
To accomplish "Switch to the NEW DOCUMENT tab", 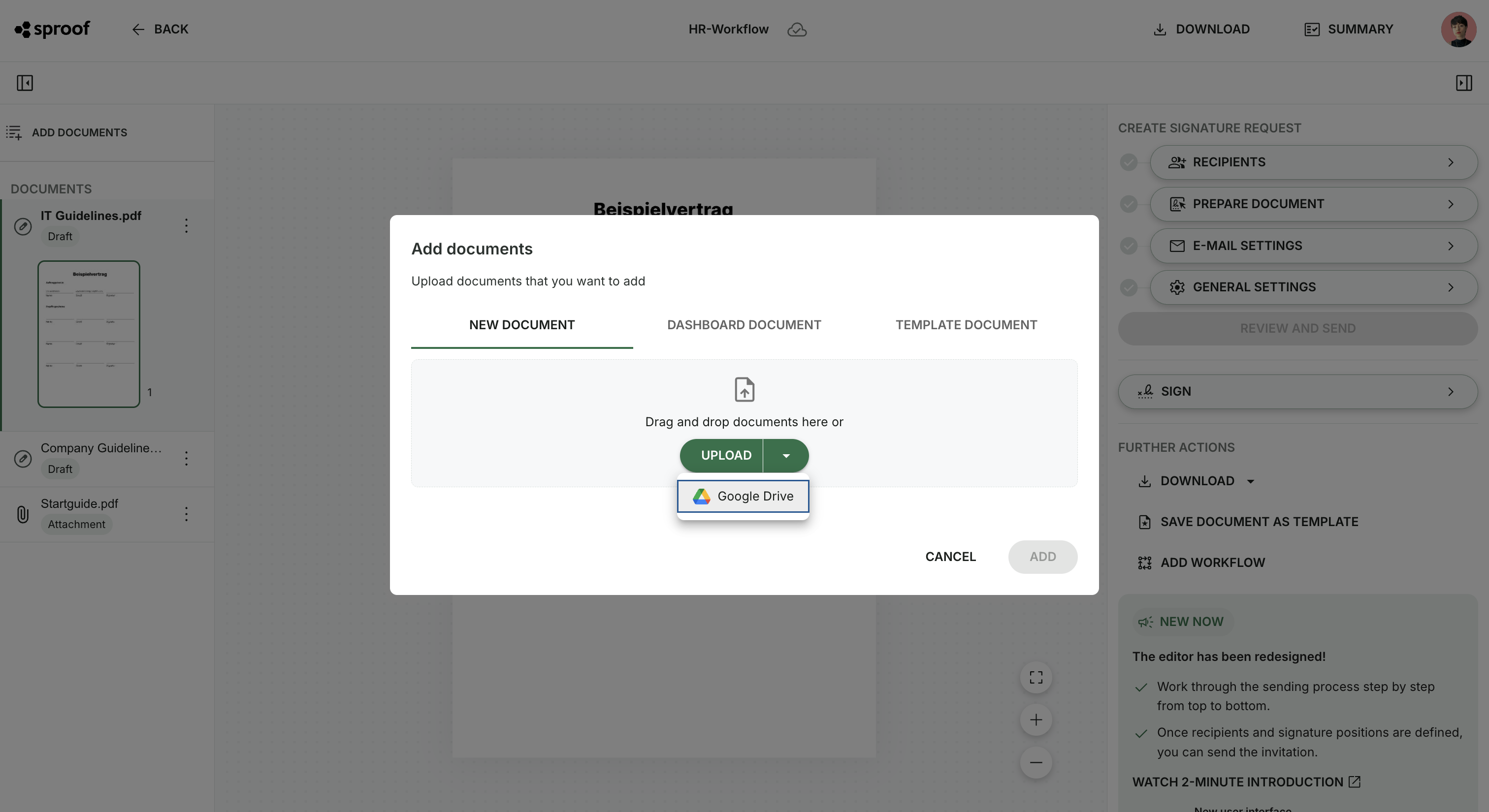I will pos(522,325).
